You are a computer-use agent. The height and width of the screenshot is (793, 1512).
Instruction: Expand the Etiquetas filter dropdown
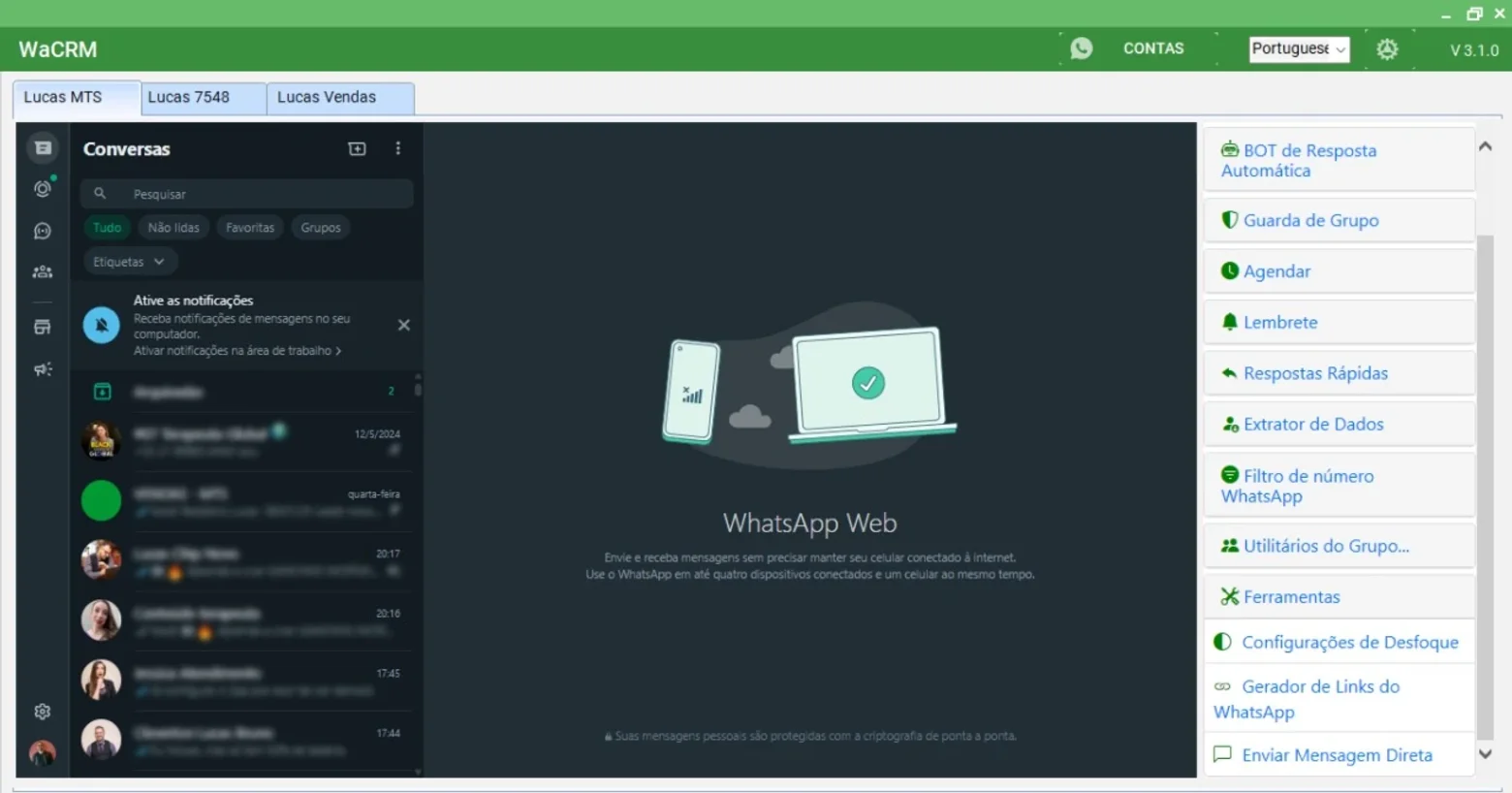(x=129, y=262)
